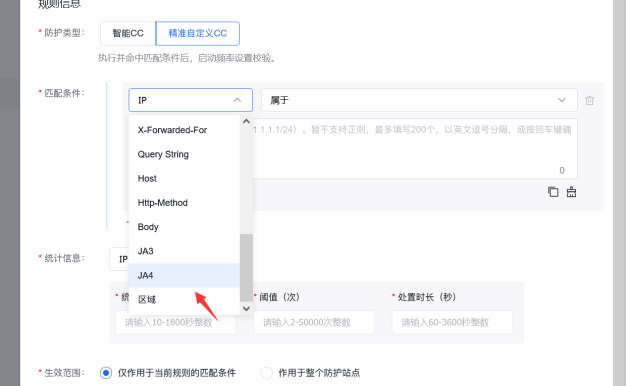Select 作用于整个防护站点 radio option
Screen dimensions: 626x386
(266, 373)
